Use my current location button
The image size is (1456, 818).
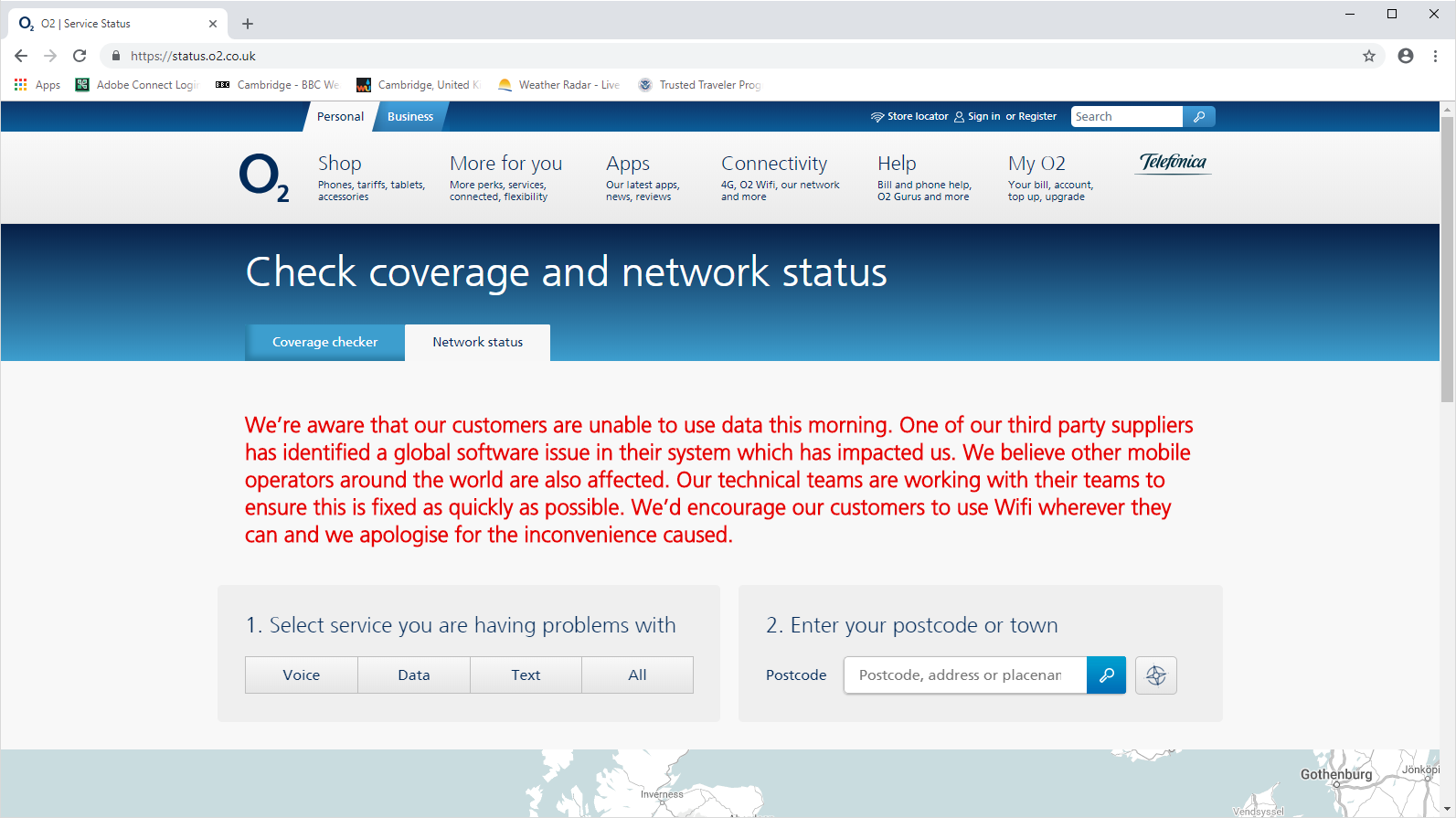point(1156,675)
